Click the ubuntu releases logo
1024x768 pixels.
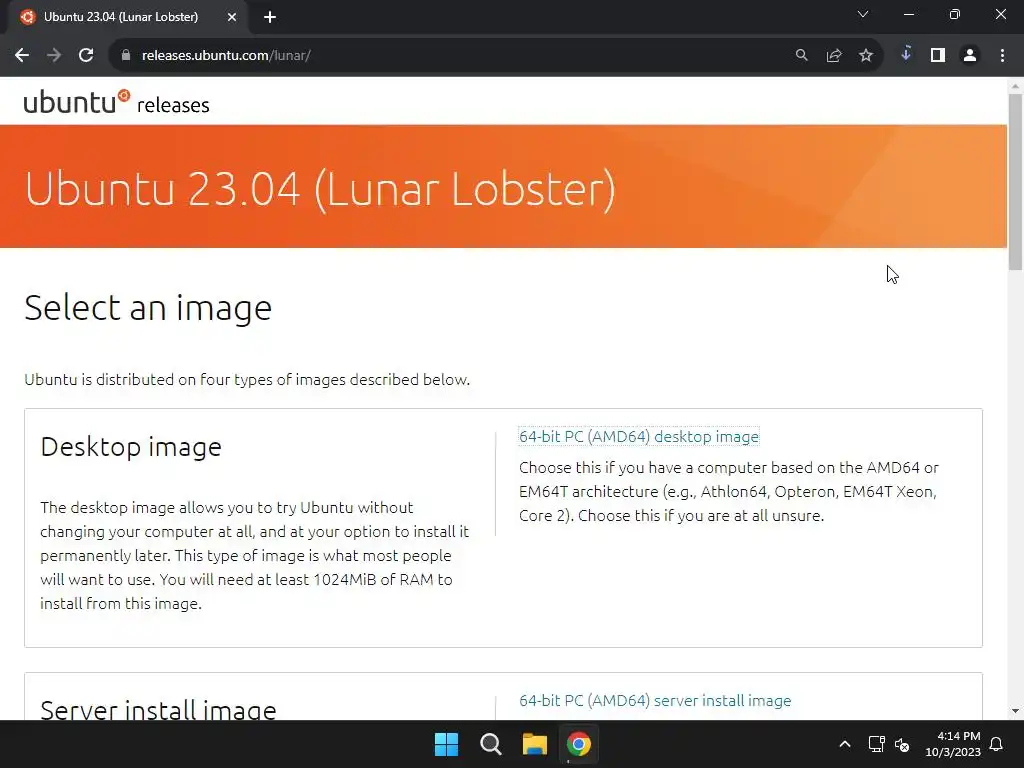[116, 103]
